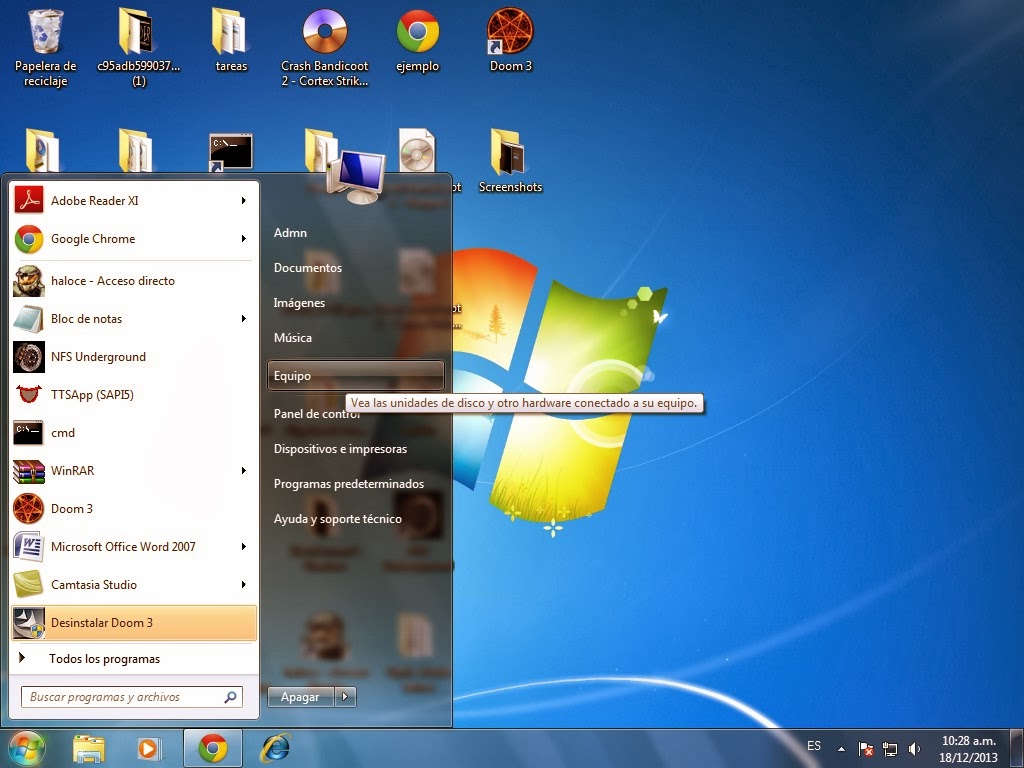
Task: Open Adobe Reader XI from Start menu
Action: (134, 200)
